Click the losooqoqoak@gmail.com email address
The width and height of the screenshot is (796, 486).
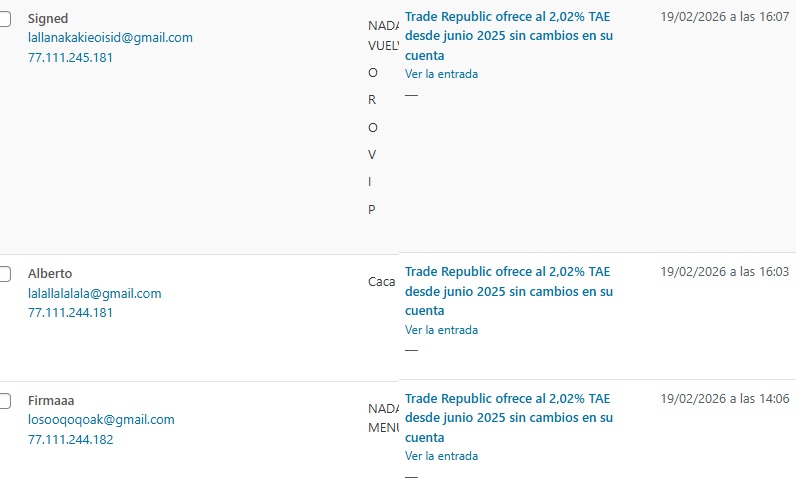(x=101, y=420)
